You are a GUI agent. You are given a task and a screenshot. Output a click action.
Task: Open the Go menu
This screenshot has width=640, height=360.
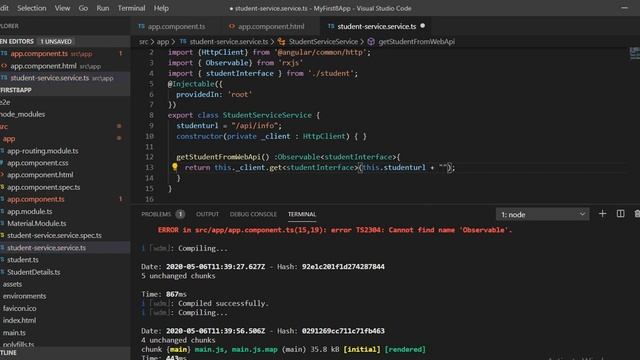click(x=83, y=8)
